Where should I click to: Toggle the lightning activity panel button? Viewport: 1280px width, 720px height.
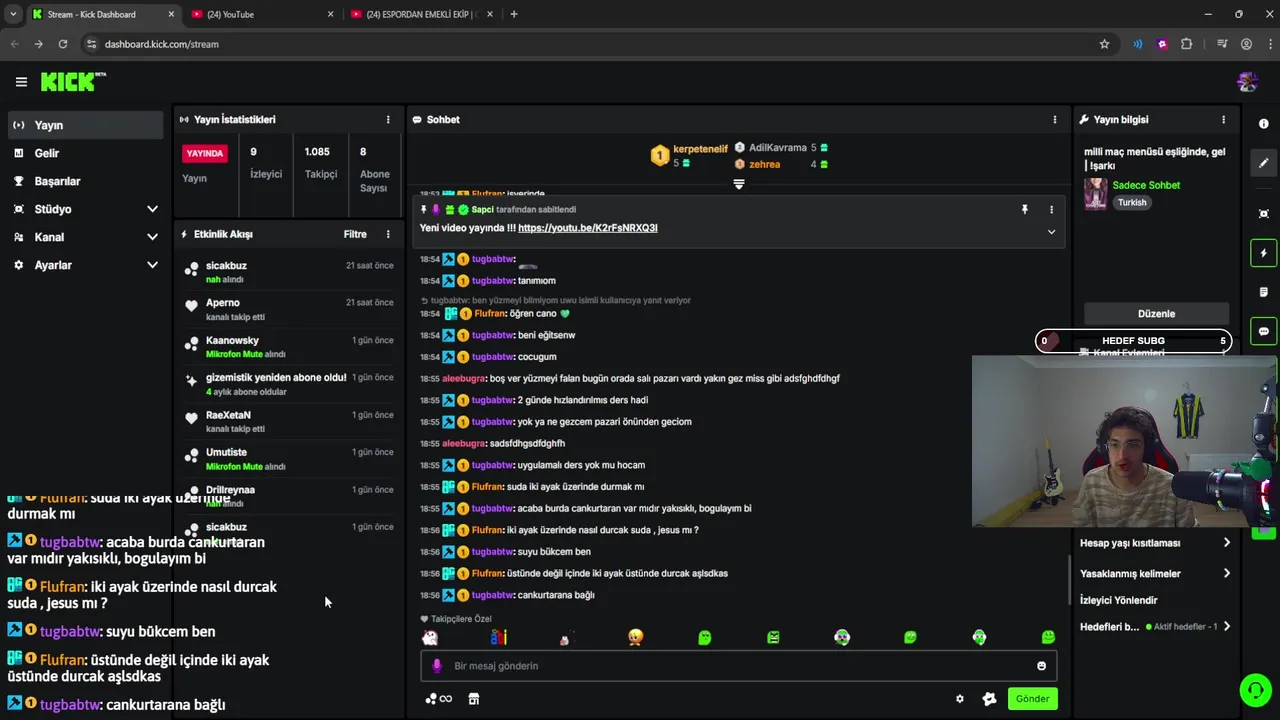click(x=1263, y=253)
